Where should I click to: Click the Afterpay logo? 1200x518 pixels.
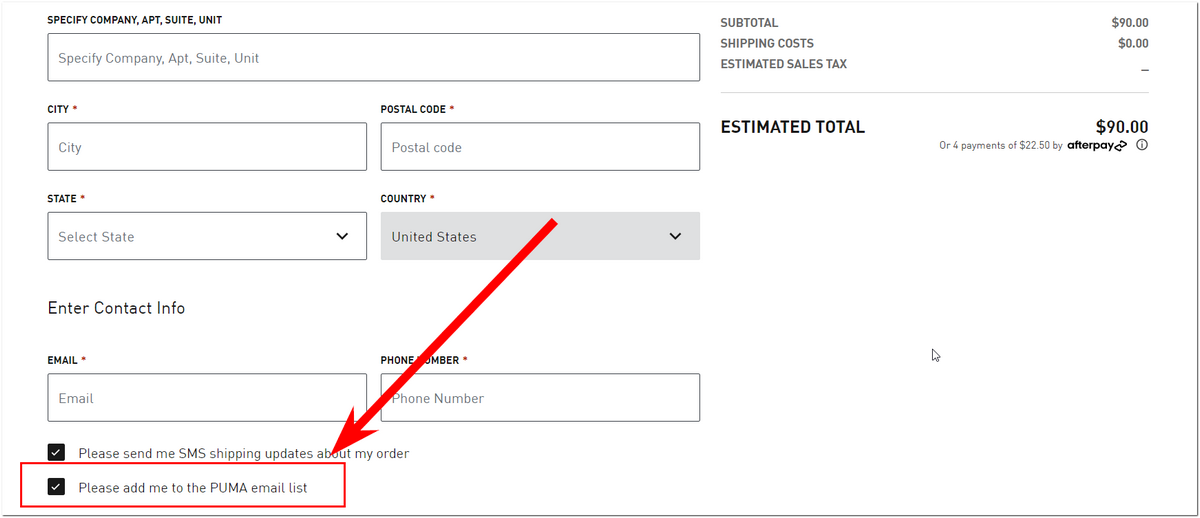coord(1097,145)
